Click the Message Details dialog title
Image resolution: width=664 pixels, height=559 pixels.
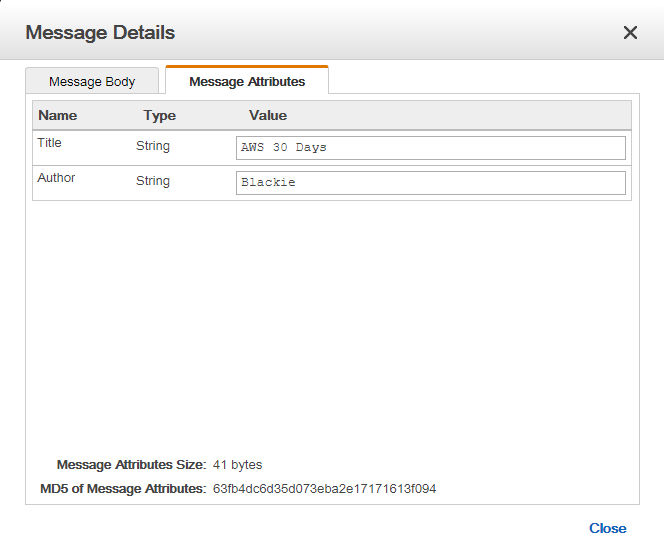point(100,33)
